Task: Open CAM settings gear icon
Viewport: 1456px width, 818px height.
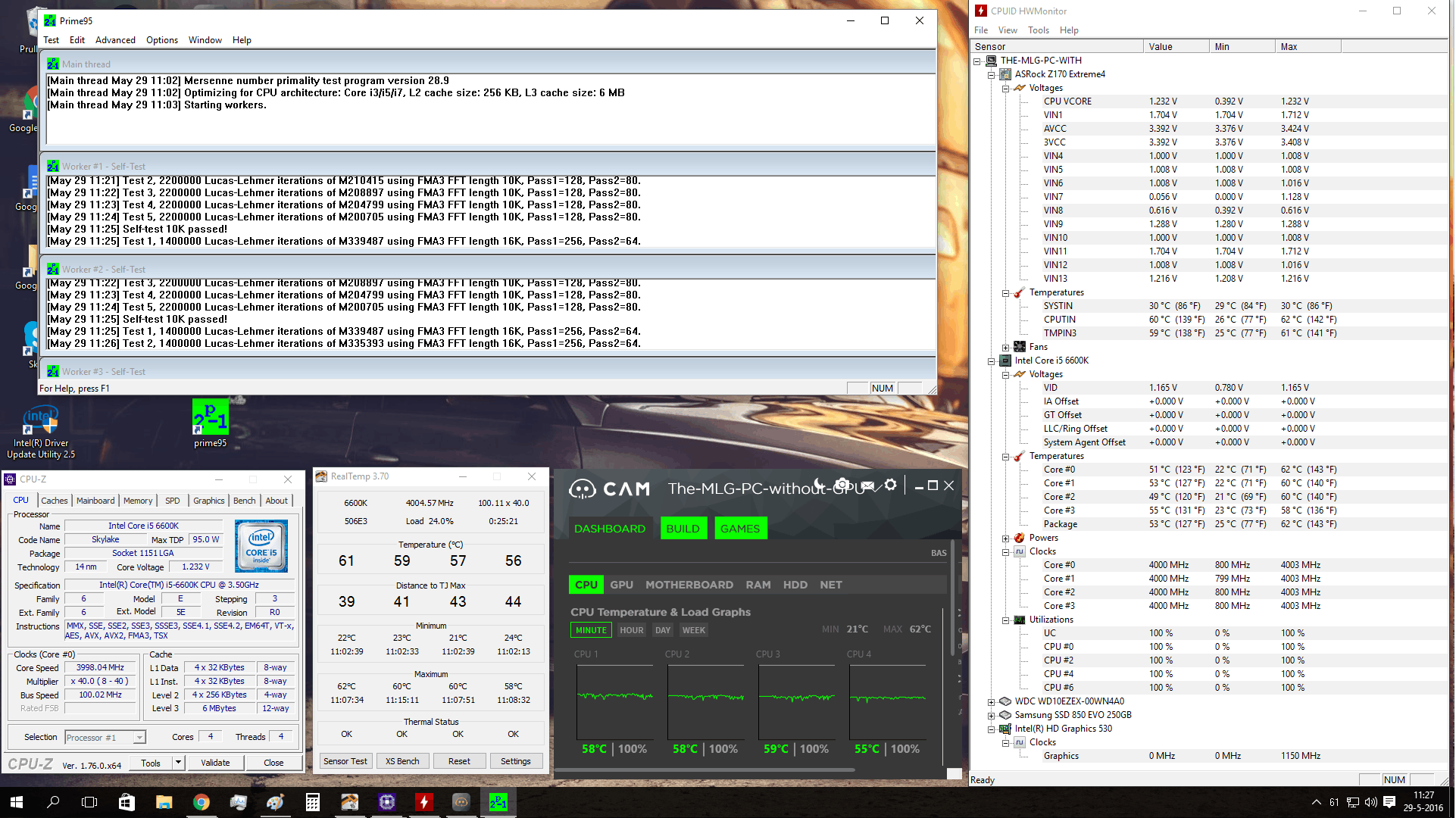Action: tap(891, 485)
